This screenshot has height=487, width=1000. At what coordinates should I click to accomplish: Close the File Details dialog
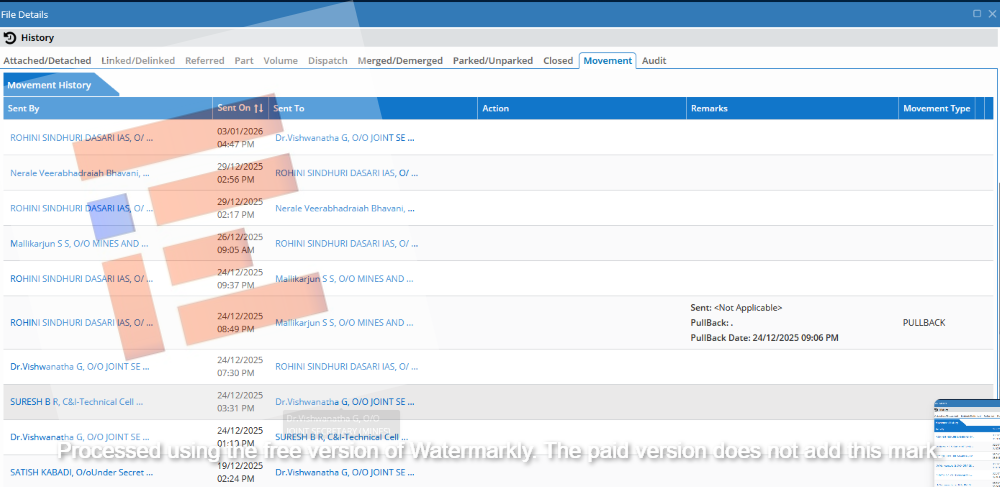991,14
